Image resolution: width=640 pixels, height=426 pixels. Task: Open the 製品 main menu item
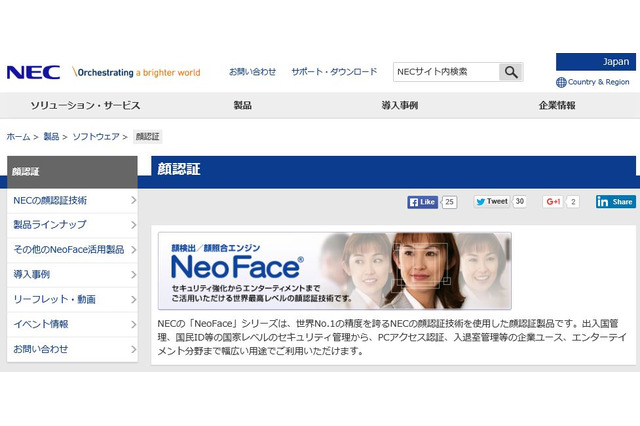click(x=242, y=105)
